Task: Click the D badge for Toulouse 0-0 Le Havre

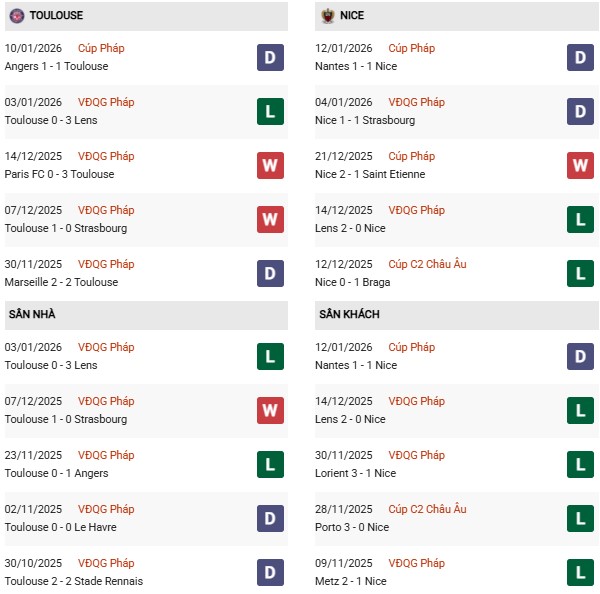Action: 270,519
